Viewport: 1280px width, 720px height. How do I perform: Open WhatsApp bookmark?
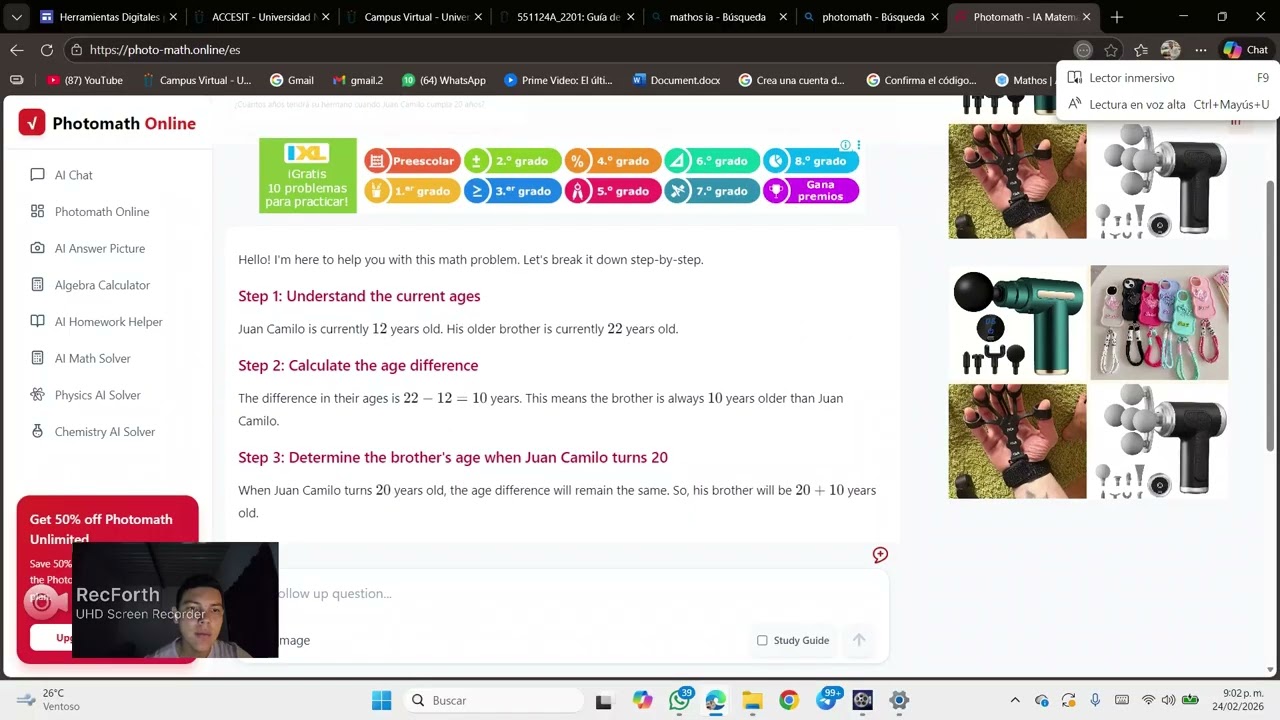point(443,80)
